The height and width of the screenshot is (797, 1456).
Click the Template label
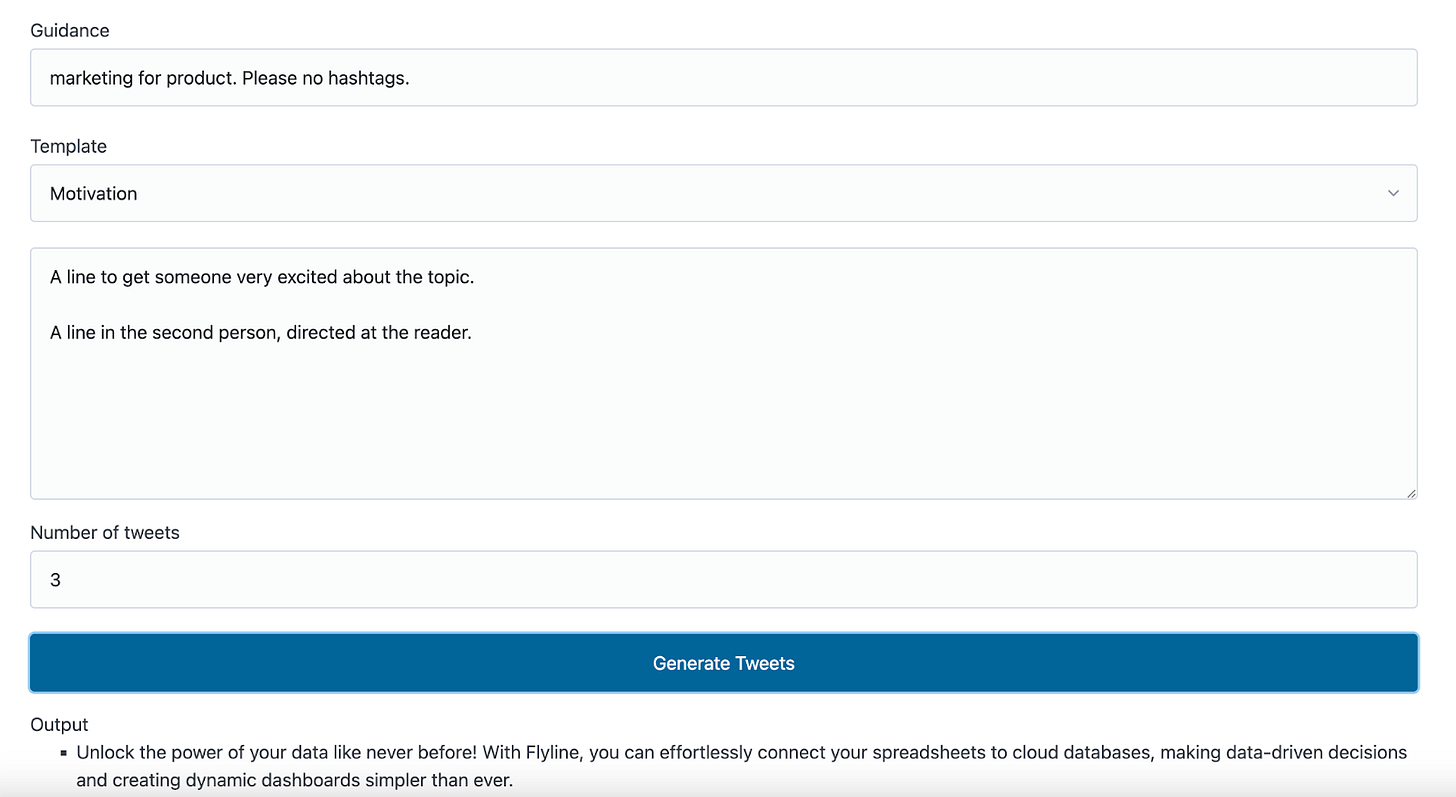[x=68, y=146]
